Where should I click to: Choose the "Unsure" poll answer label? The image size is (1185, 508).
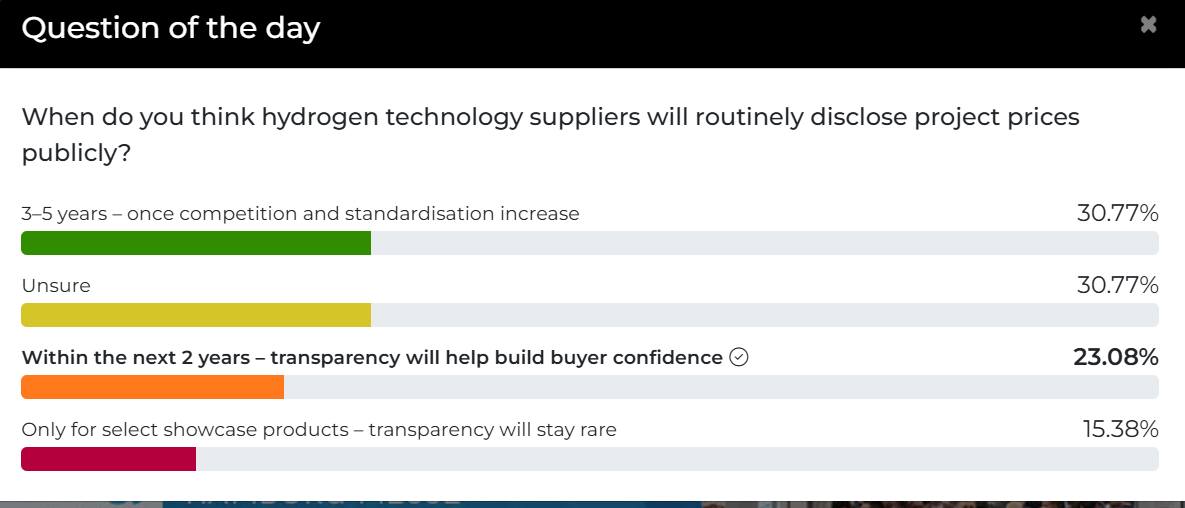(x=56, y=285)
